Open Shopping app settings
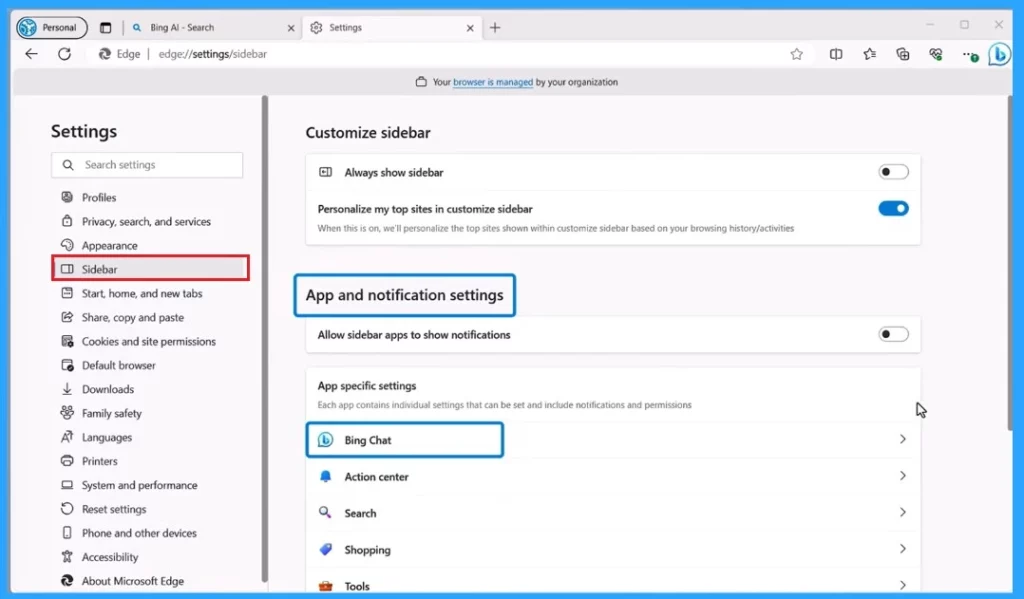This screenshot has width=1024, height=599. pyautogui.click(x=613, y=549)
